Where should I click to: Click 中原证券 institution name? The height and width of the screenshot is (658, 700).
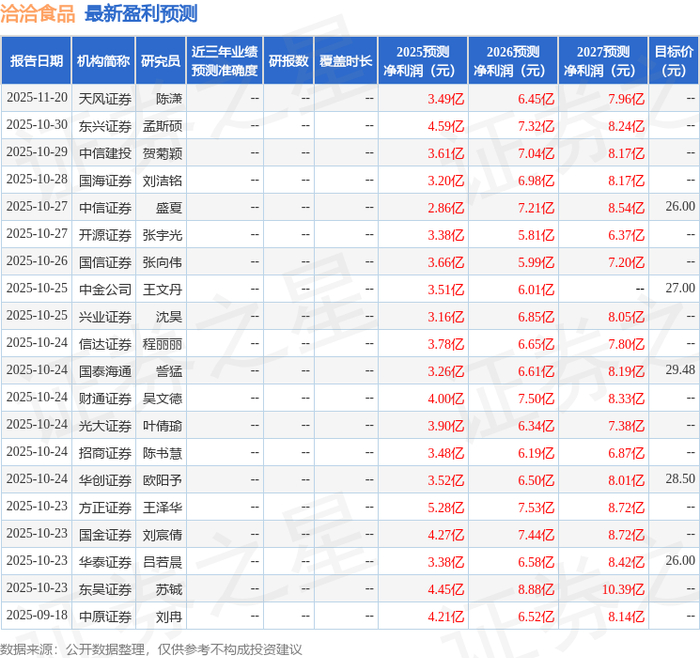pyautogui.click(x=105, y=616)
